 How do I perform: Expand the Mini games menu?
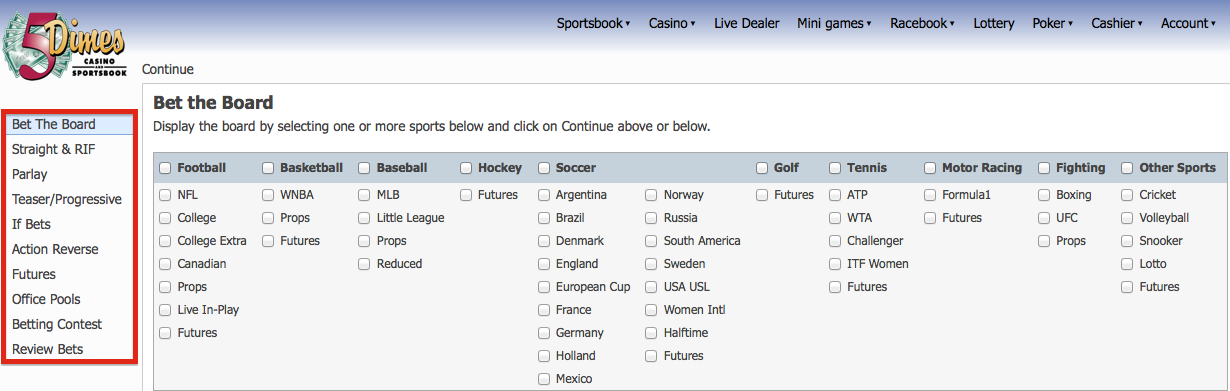(x=834, y=23)
